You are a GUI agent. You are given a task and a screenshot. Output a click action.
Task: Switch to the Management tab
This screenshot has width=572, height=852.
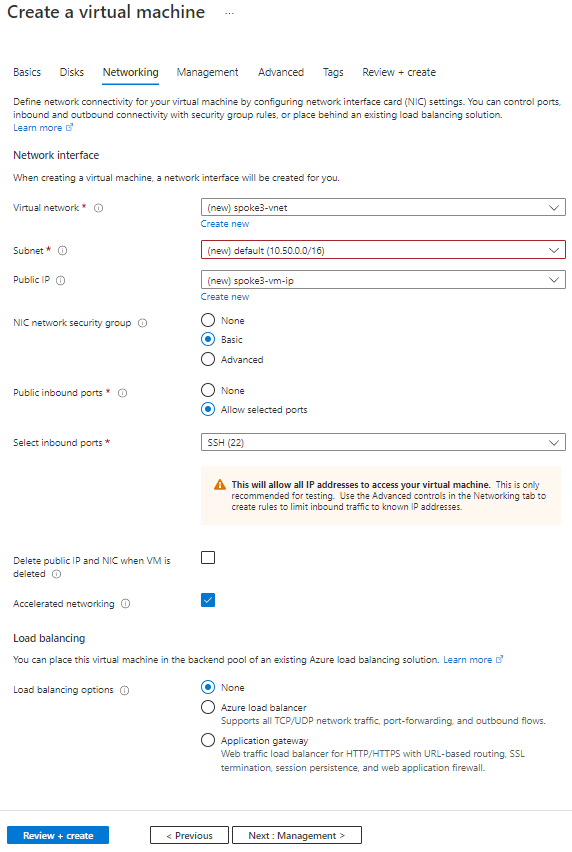(x=208, y=72)
